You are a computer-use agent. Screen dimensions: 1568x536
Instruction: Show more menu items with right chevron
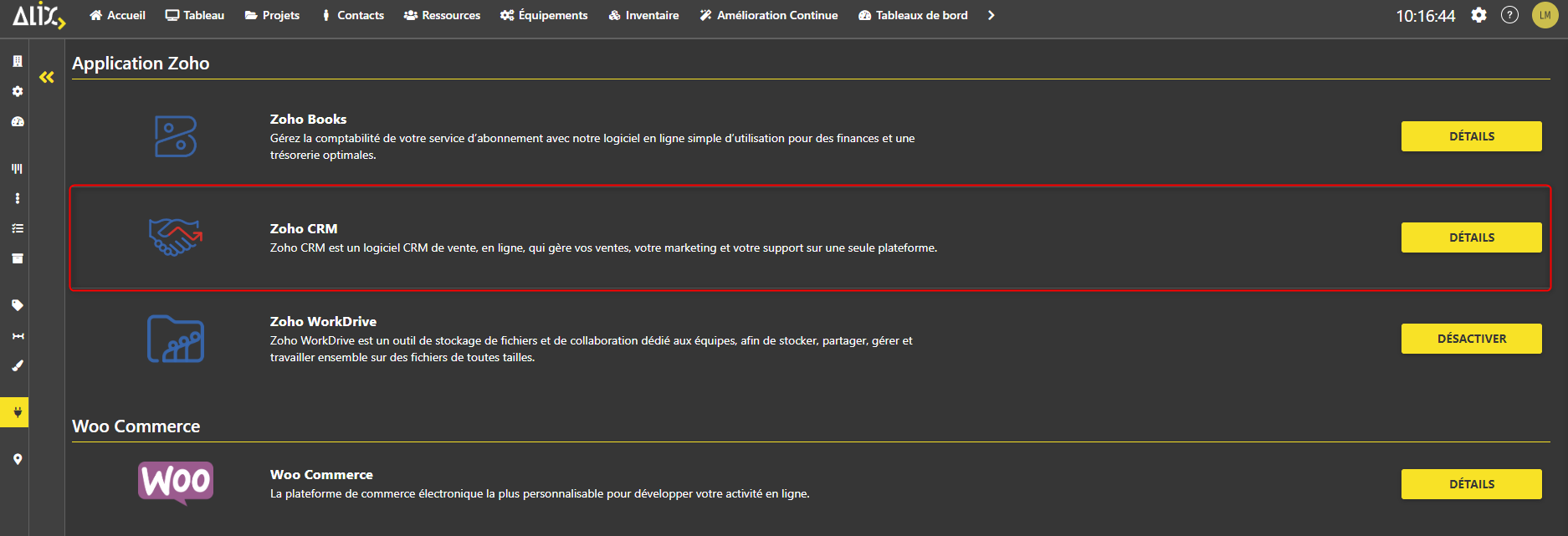tap(992, 15)
